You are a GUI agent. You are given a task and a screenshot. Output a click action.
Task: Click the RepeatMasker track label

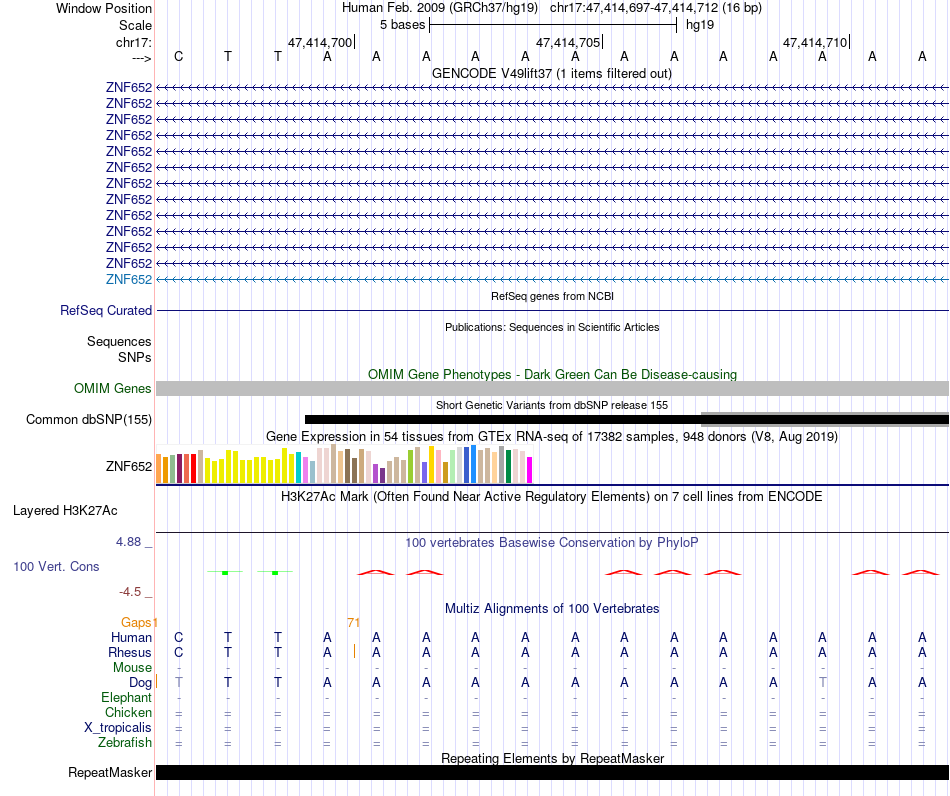110,772
